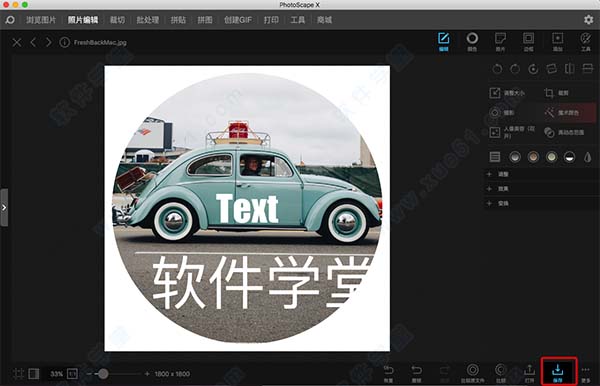Click the filter list icon with horizontal lines

tap(495, 156)
